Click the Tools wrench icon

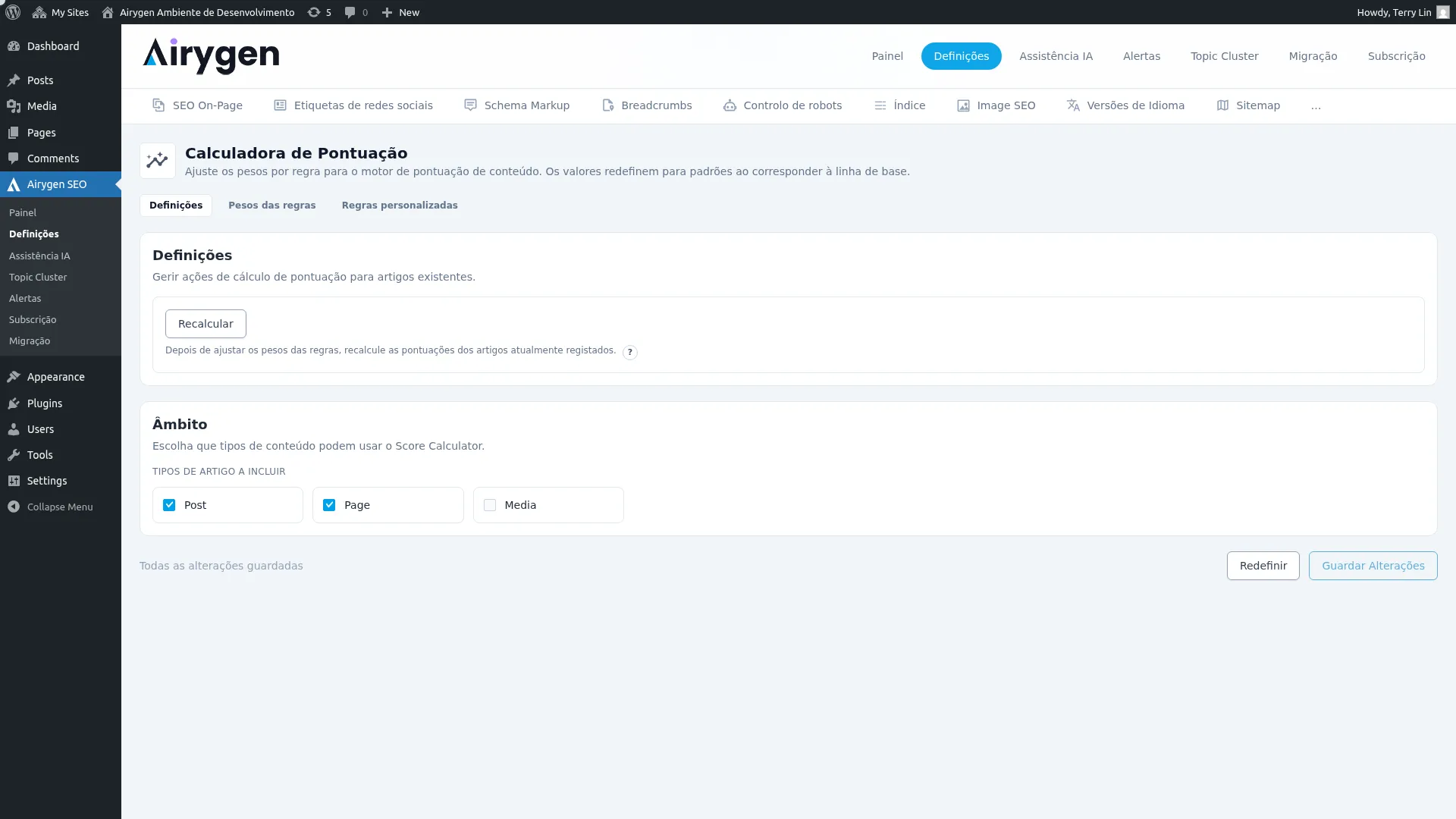click(x=14, y=455)
